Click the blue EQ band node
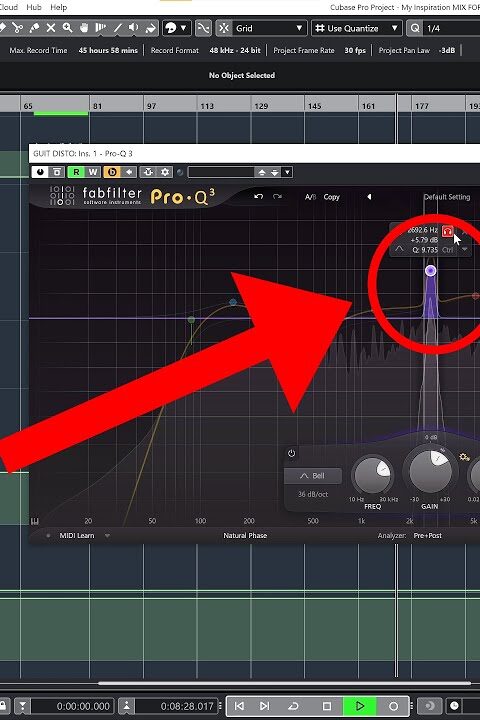This screenshot has width=480, height=720. point(233,302)
